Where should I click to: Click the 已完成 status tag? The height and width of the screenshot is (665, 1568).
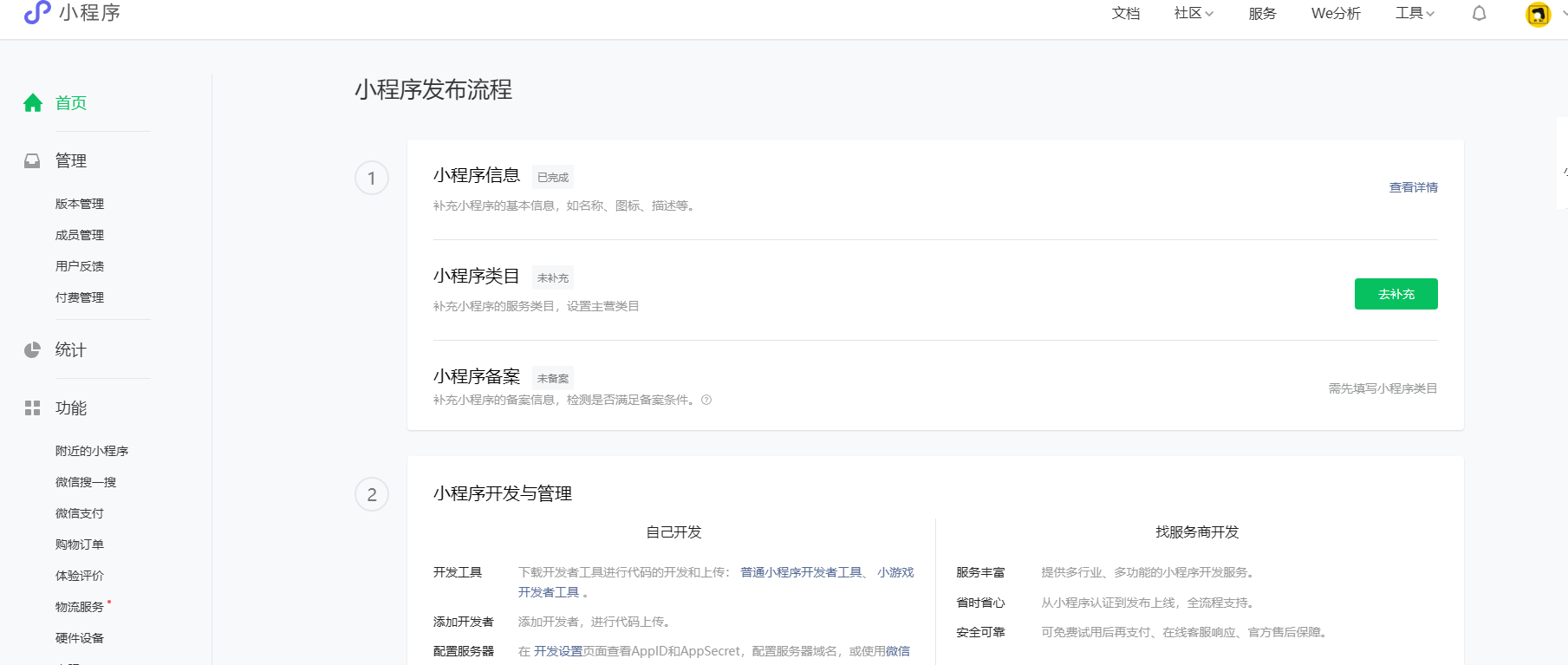coord(553,178)
